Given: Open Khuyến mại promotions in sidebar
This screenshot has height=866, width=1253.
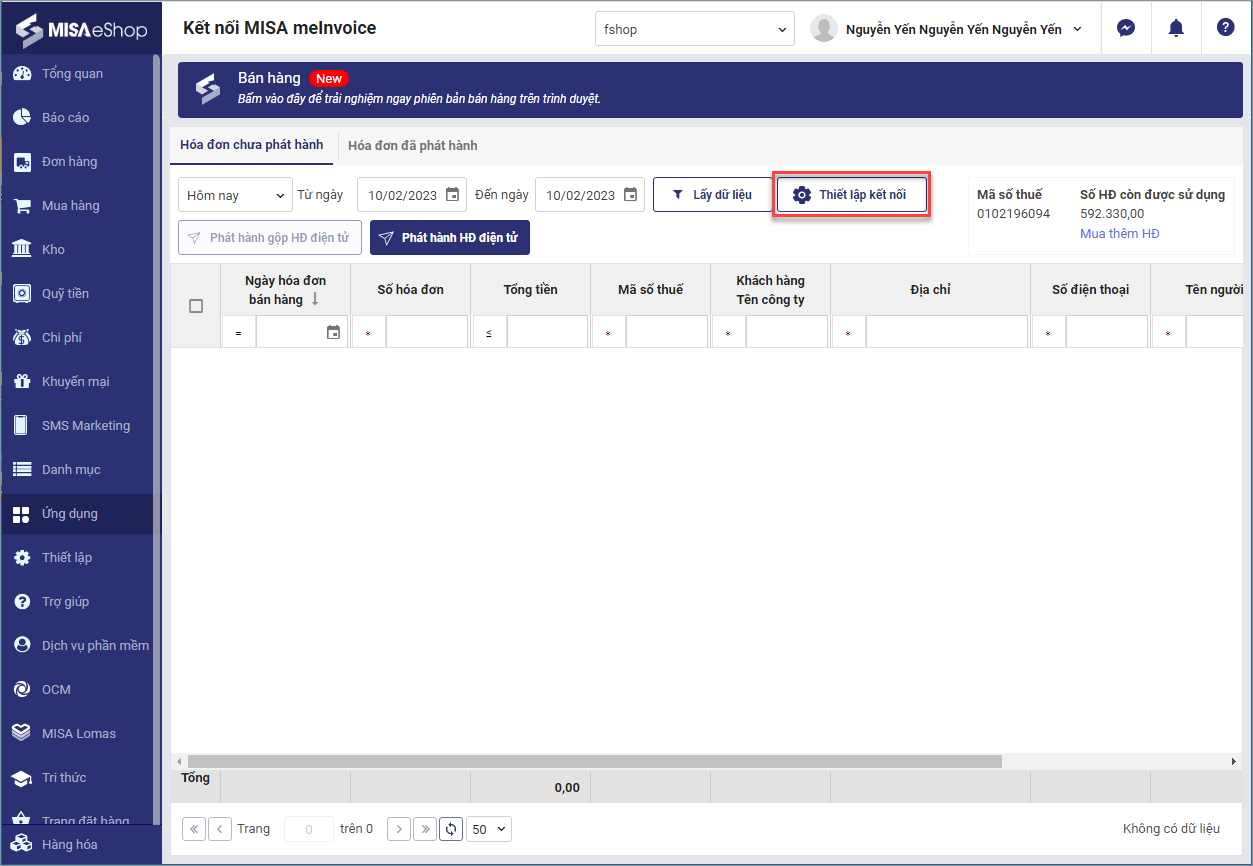Looking at the screenshot, I should pyautogui.click(x=76, y=382).
